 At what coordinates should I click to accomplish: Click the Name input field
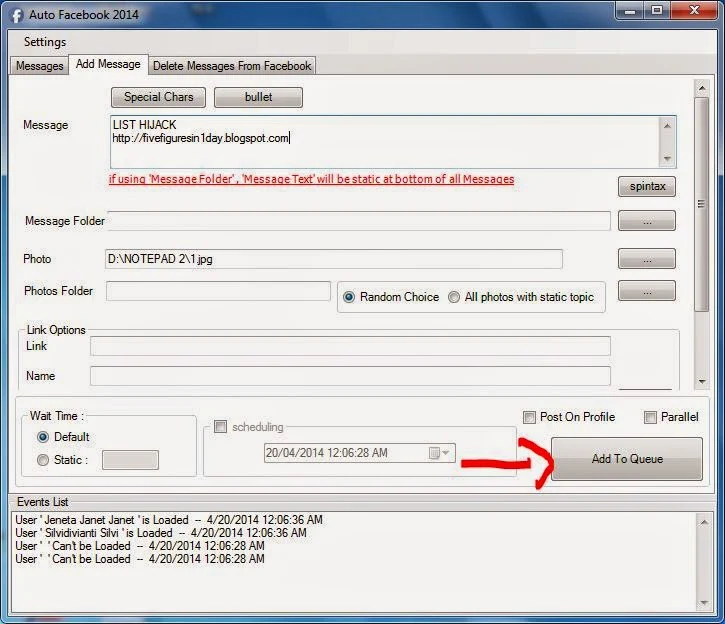pyautogui.click(x=350, y=376)
